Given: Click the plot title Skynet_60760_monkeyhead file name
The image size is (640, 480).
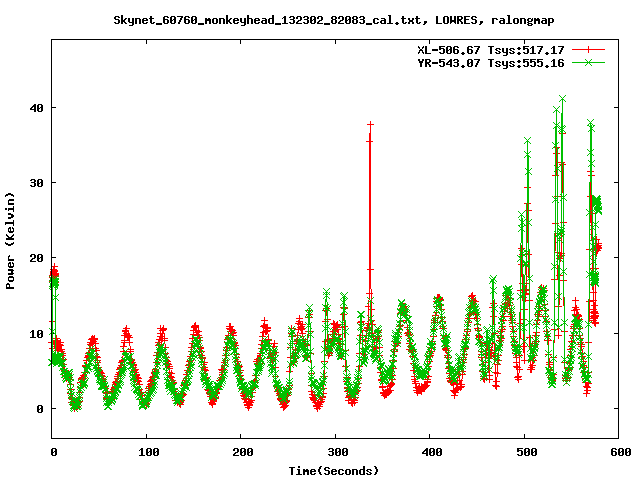Looking at the screenshot, I should click(x=267, y=20).
